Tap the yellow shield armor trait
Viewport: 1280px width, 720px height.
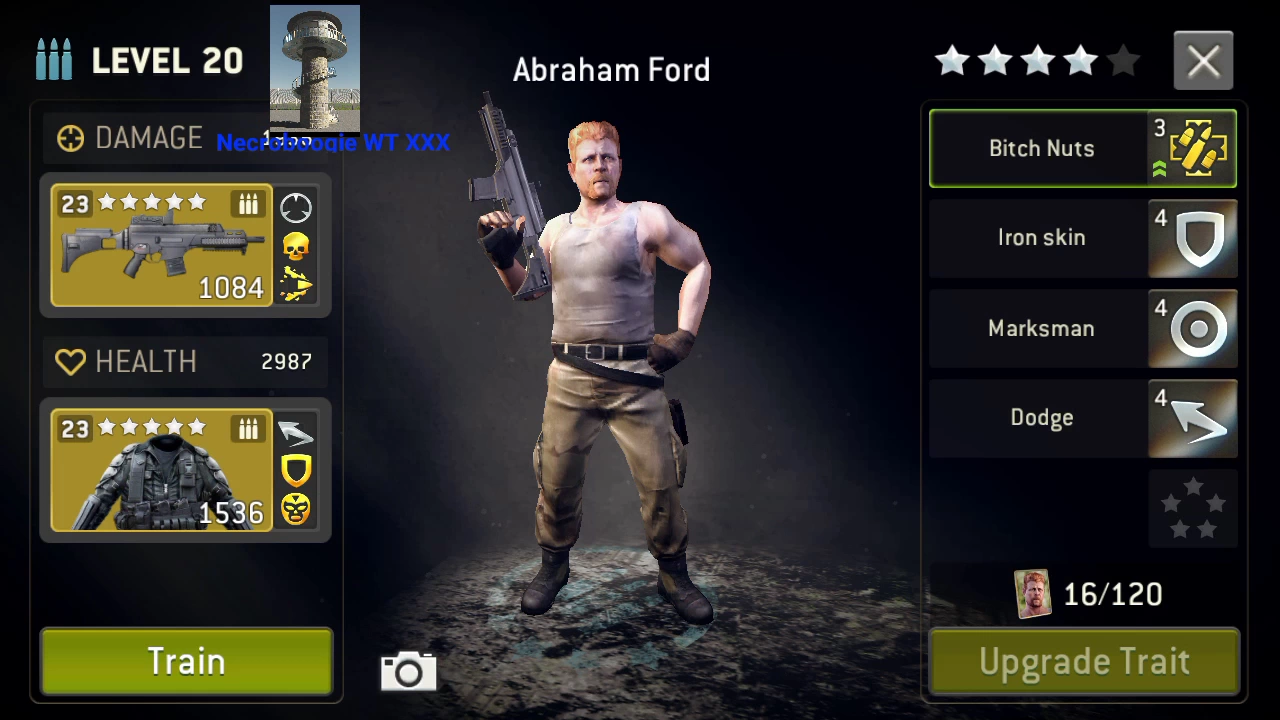click(295, 470)
